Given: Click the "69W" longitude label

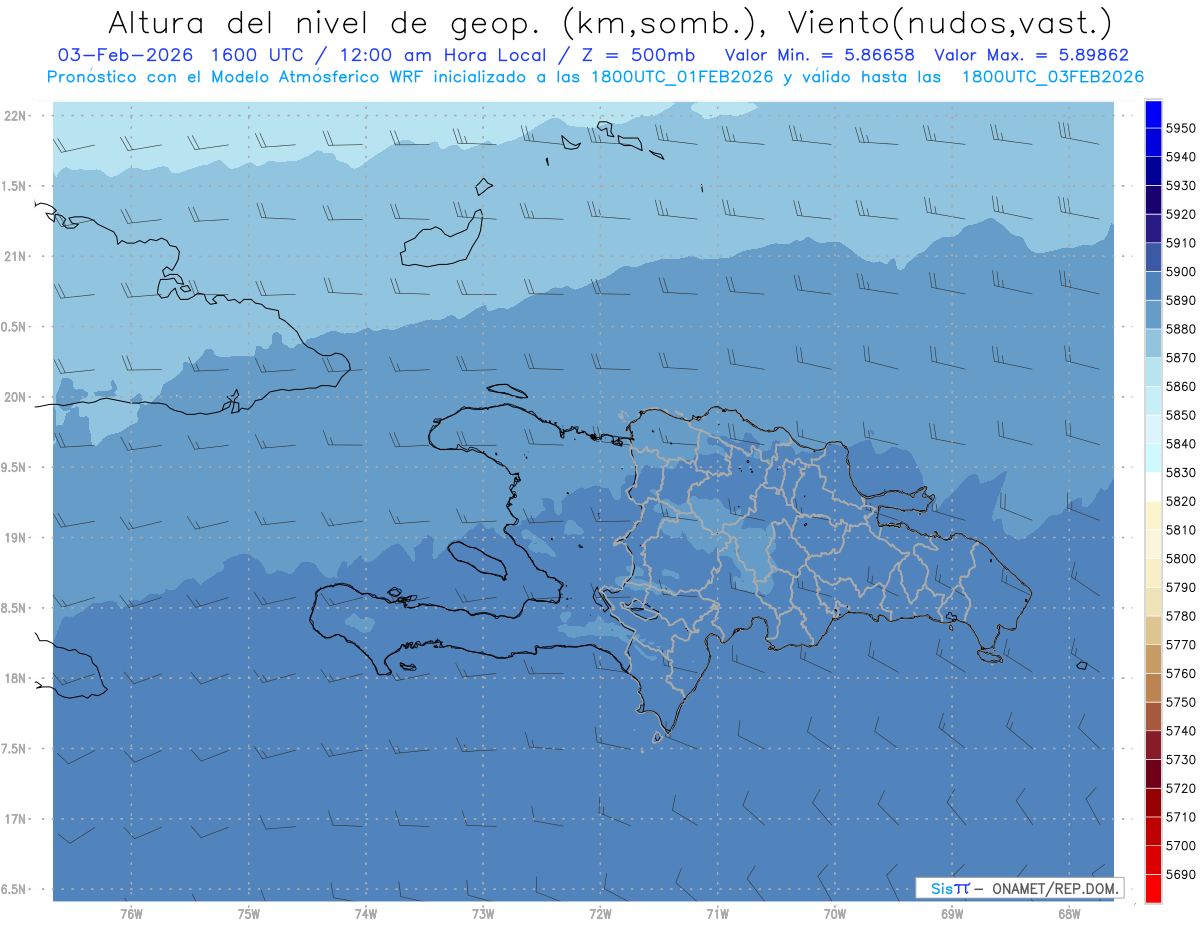Looking at the screenshot, I should coord(951,914).
